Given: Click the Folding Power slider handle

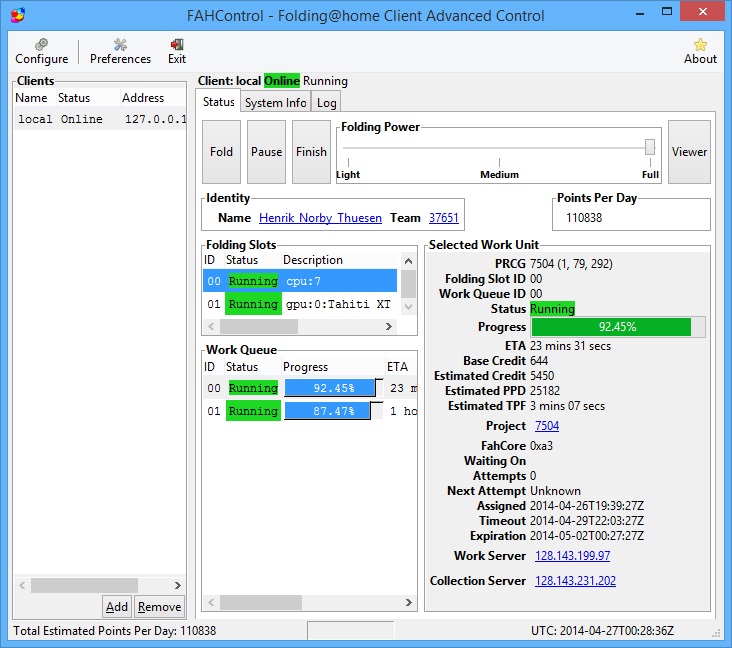Looking at the screenshot, I should pyautogui.click(x=650, y=147).
